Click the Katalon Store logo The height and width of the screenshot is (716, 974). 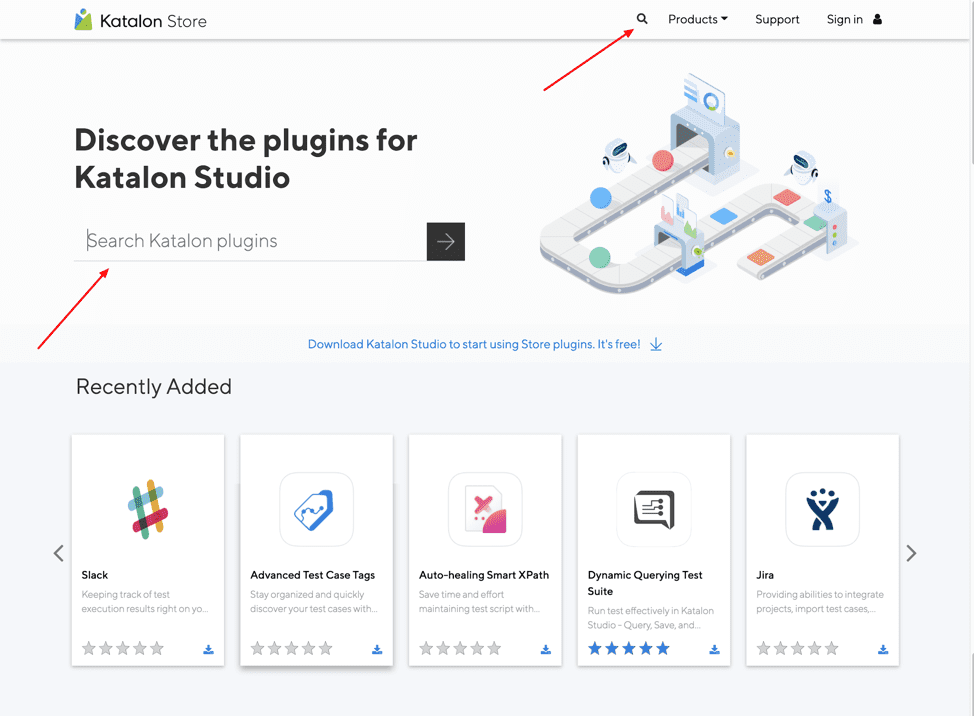(140, 20)
